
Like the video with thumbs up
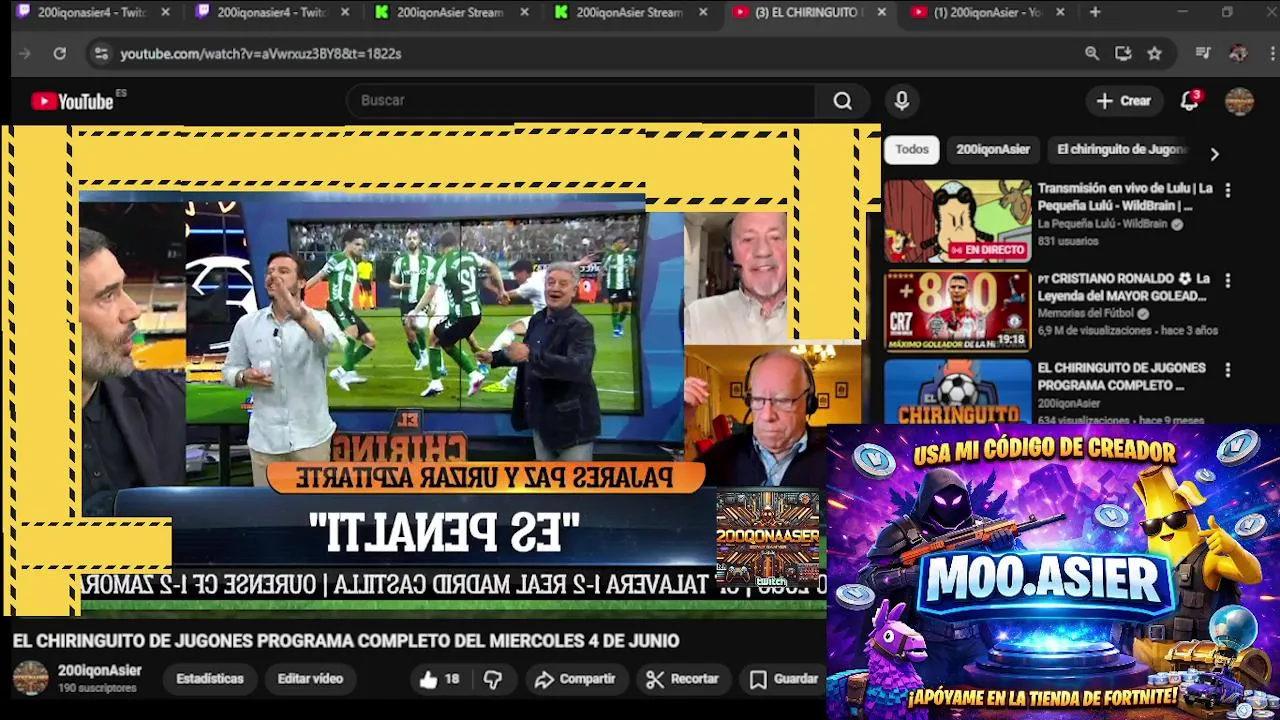[439, 680]
